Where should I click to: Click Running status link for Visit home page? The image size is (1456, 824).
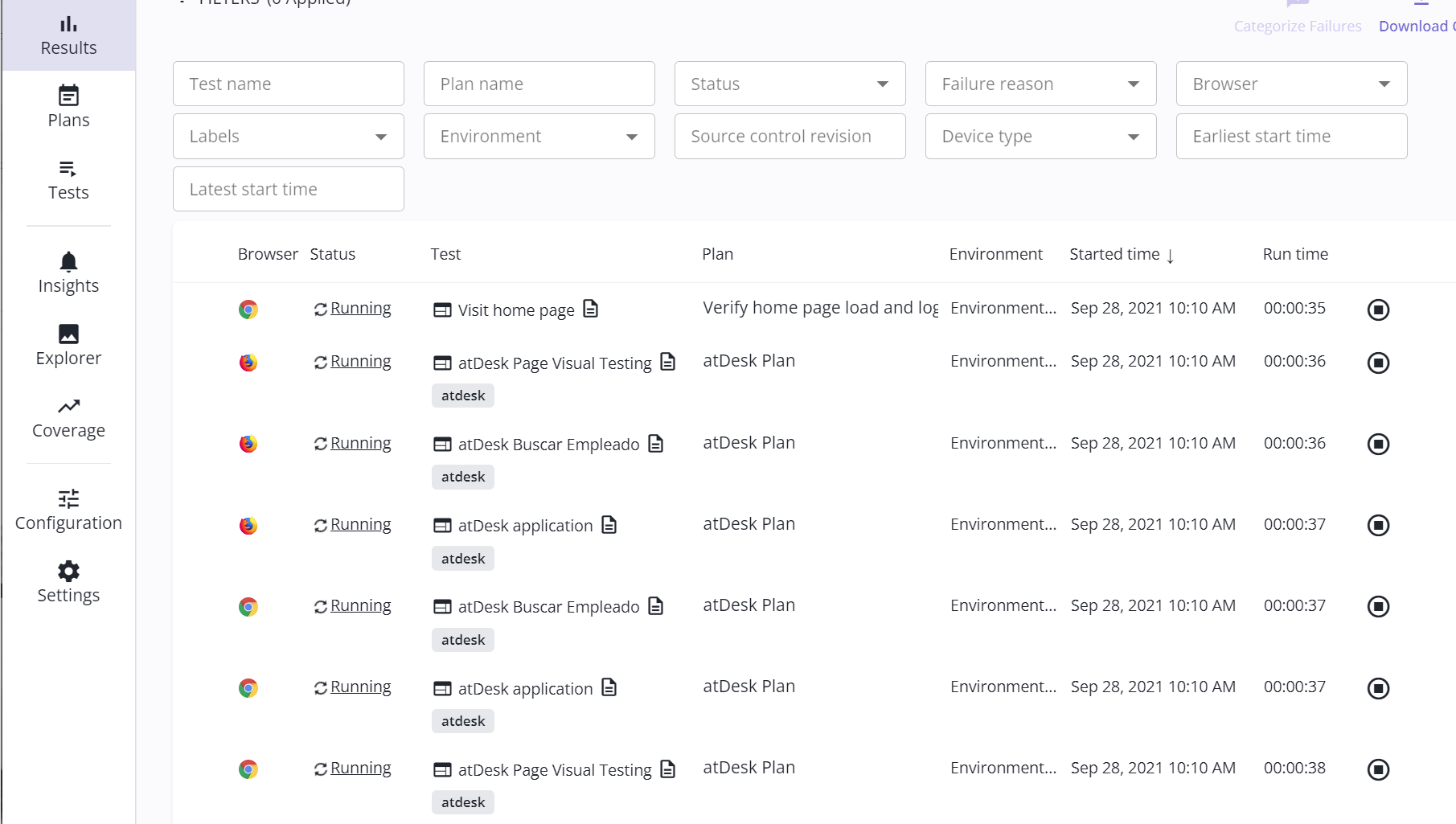(x=360, y=308)
